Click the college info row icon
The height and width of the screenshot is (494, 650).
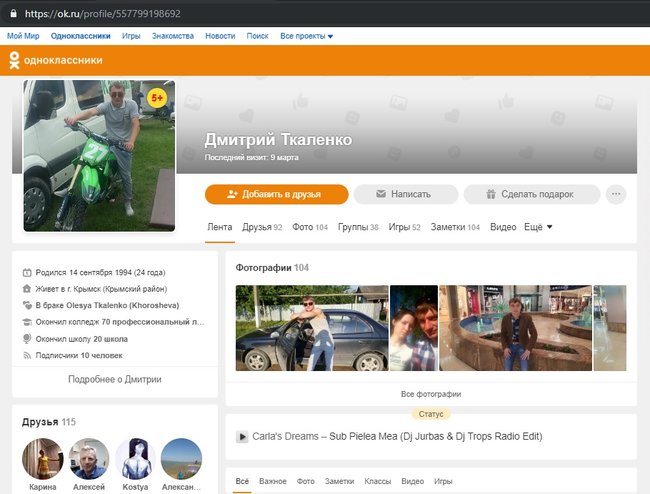(27, 322)
